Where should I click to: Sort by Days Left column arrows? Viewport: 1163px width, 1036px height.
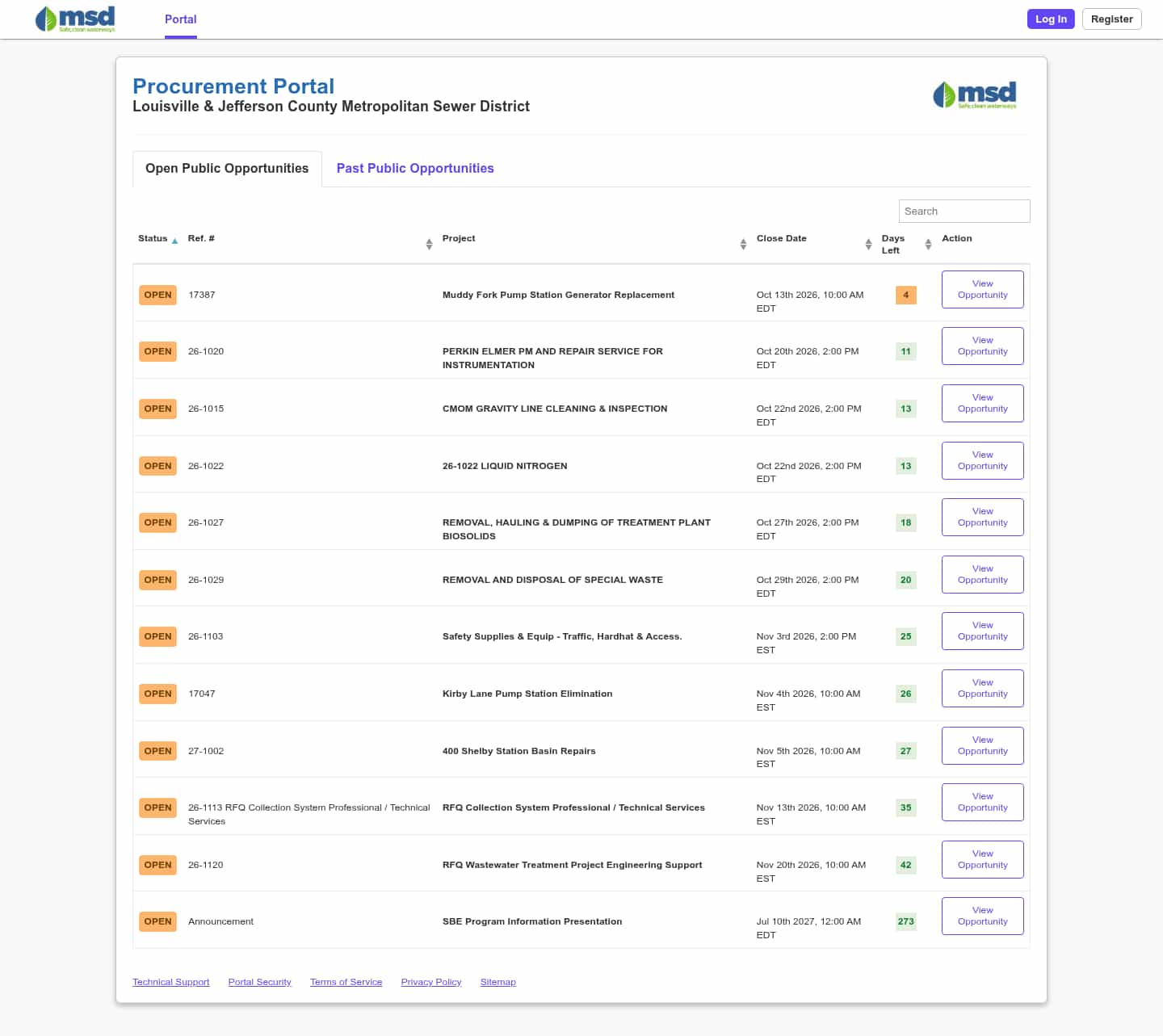point(928,244)
